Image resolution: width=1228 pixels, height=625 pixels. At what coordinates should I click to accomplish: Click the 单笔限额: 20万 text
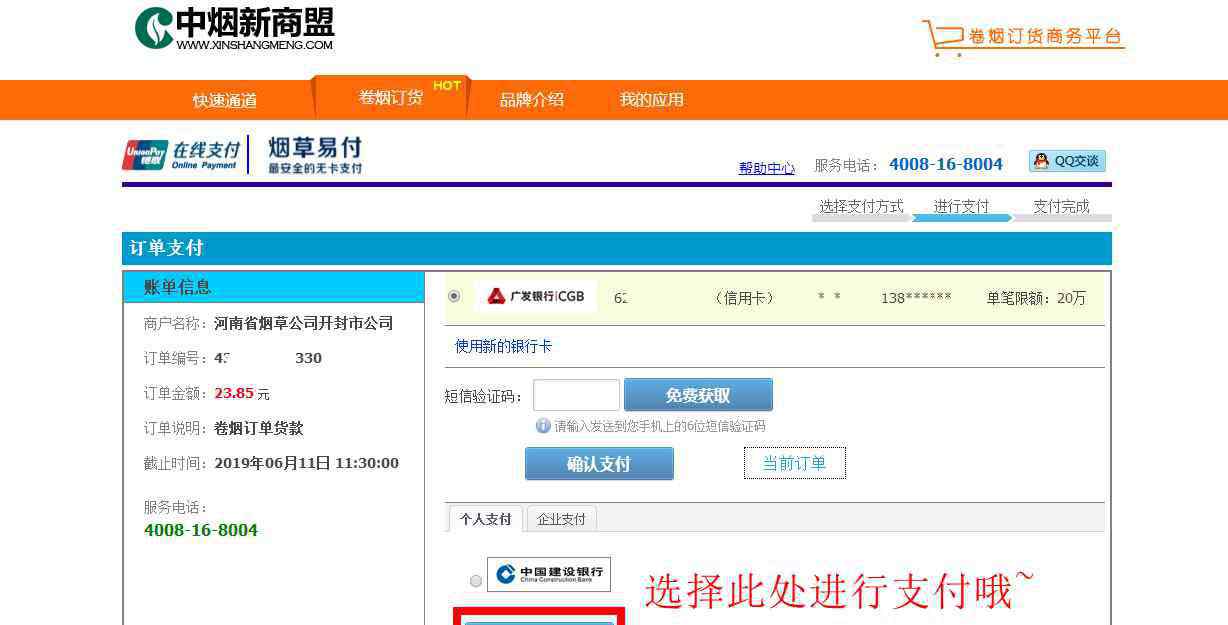coord(1036,298)
